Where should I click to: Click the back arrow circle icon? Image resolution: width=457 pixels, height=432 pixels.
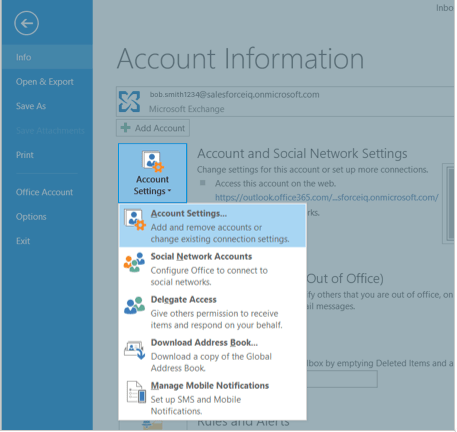click(x=26, y=23)
